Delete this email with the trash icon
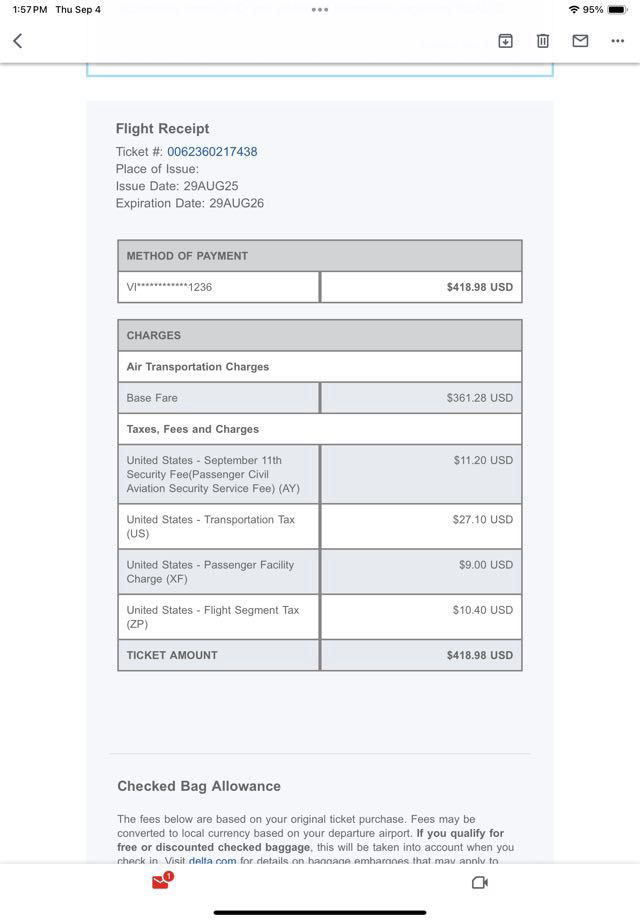The height and width of the screenshot is (921, 640). pos(543,41)
